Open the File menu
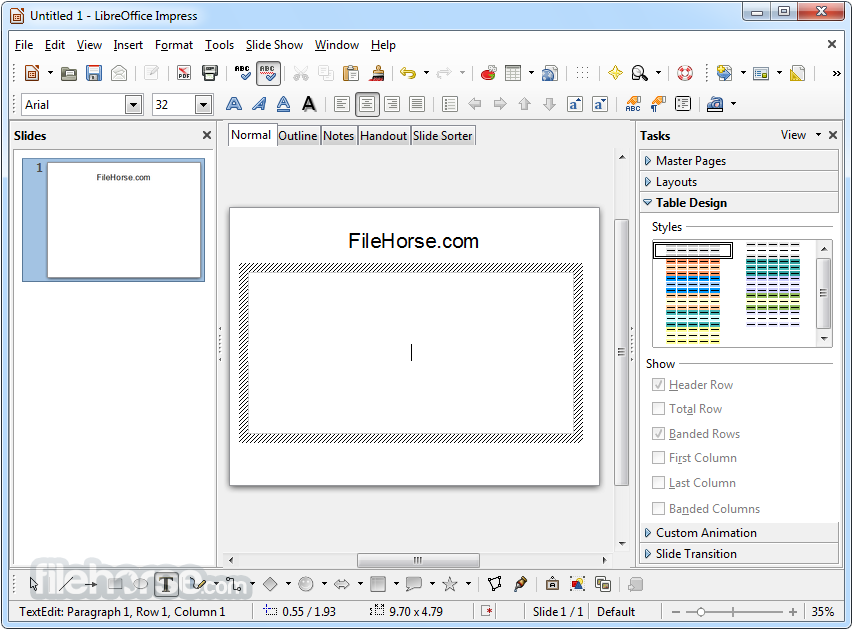The height and width of the screenshot is (630, 853). click(24, 45)
